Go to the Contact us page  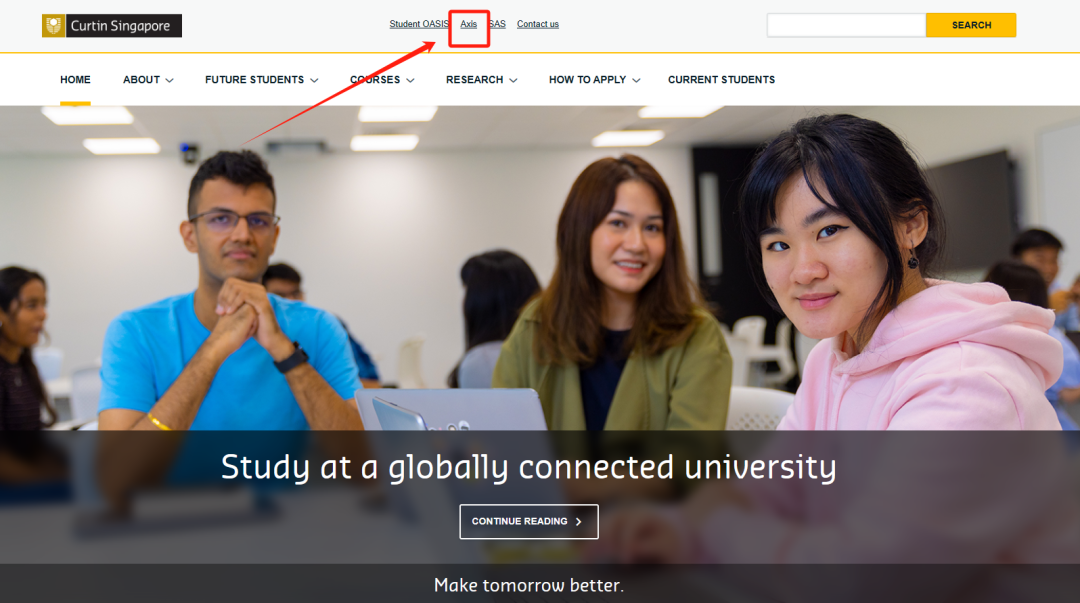coord(537,24)
